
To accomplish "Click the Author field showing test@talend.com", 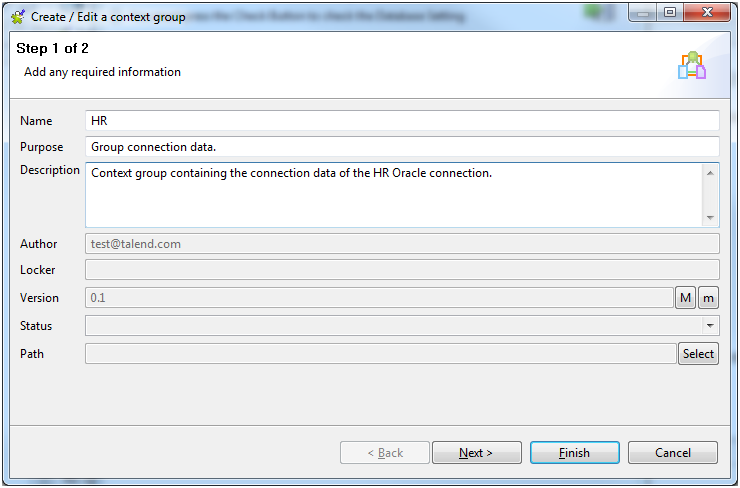I will [x=402, y=244].
